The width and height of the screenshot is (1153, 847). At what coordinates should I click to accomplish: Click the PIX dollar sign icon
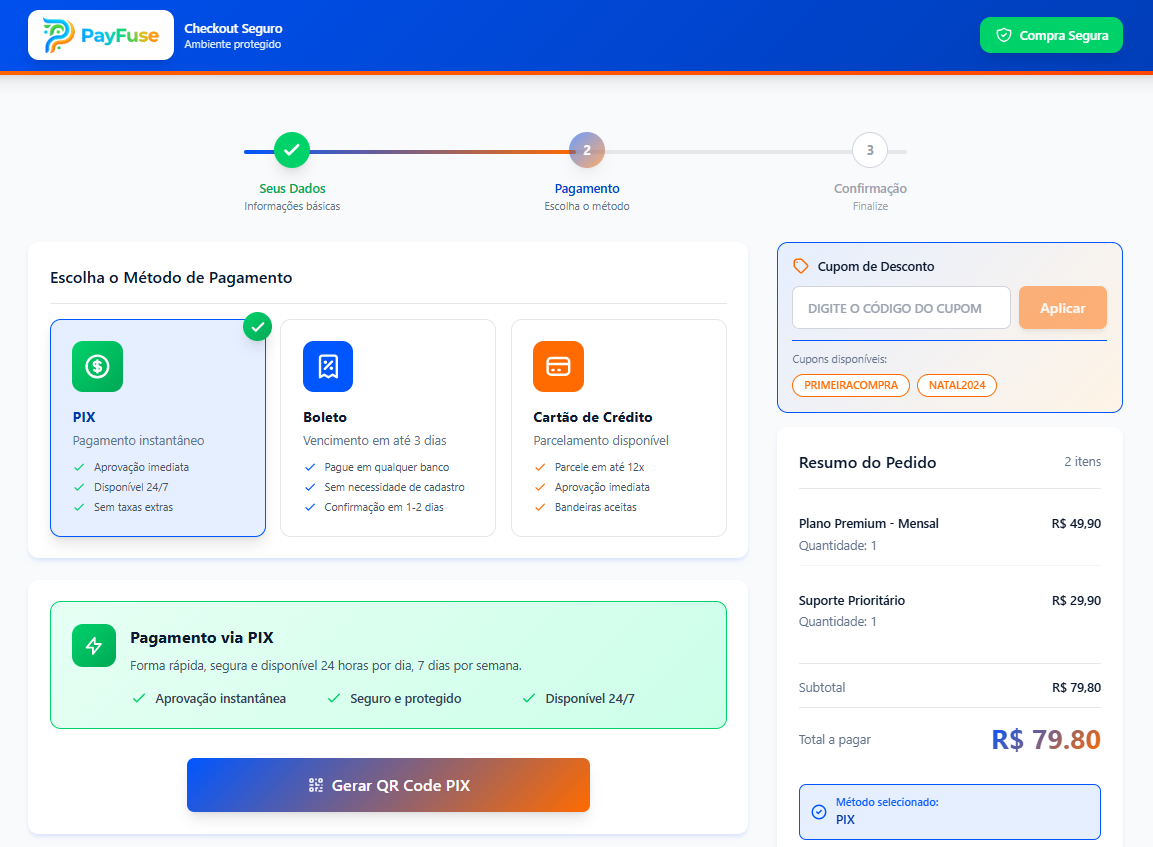point(97,367)
